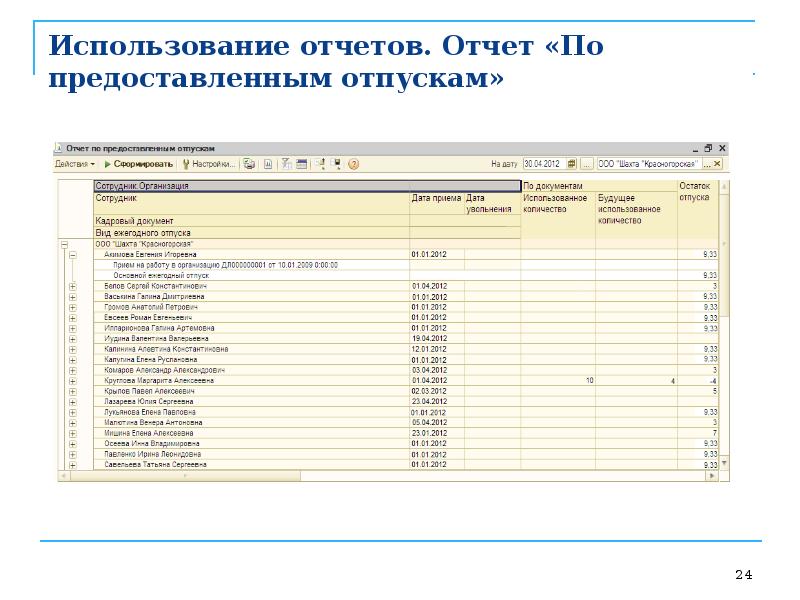Open the calendar picker next to date field
Image resolution: width=800 pixels, height=600 pixels.
coord(570,163)
